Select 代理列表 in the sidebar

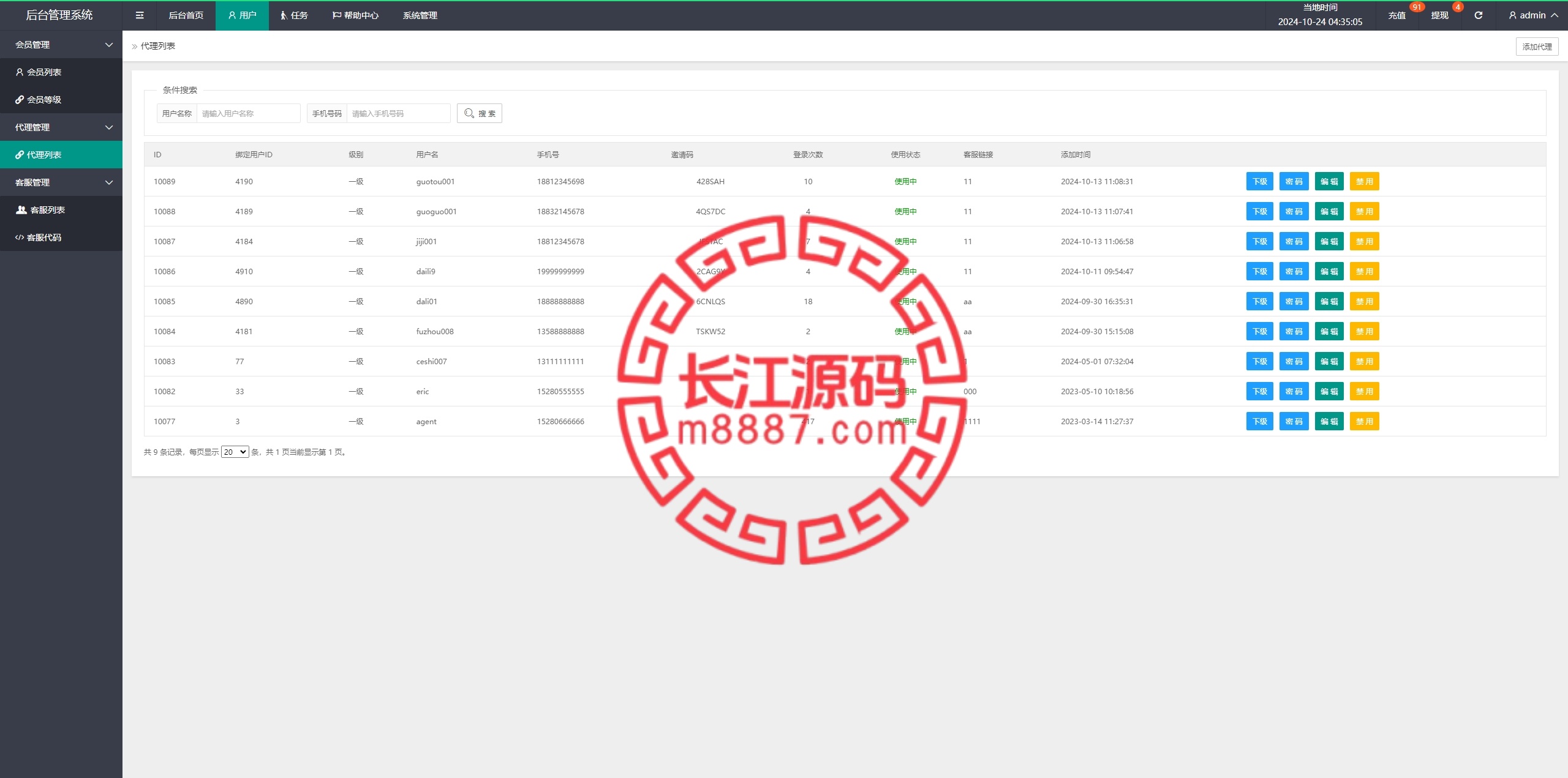61,155
